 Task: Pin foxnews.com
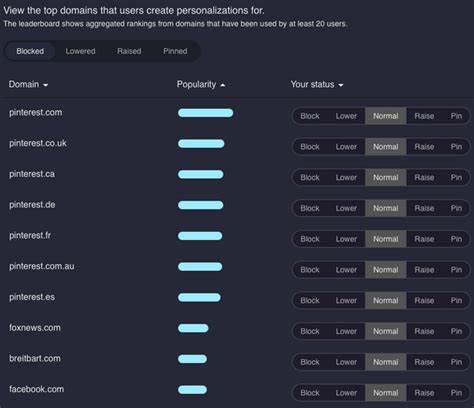click(456, 331)
